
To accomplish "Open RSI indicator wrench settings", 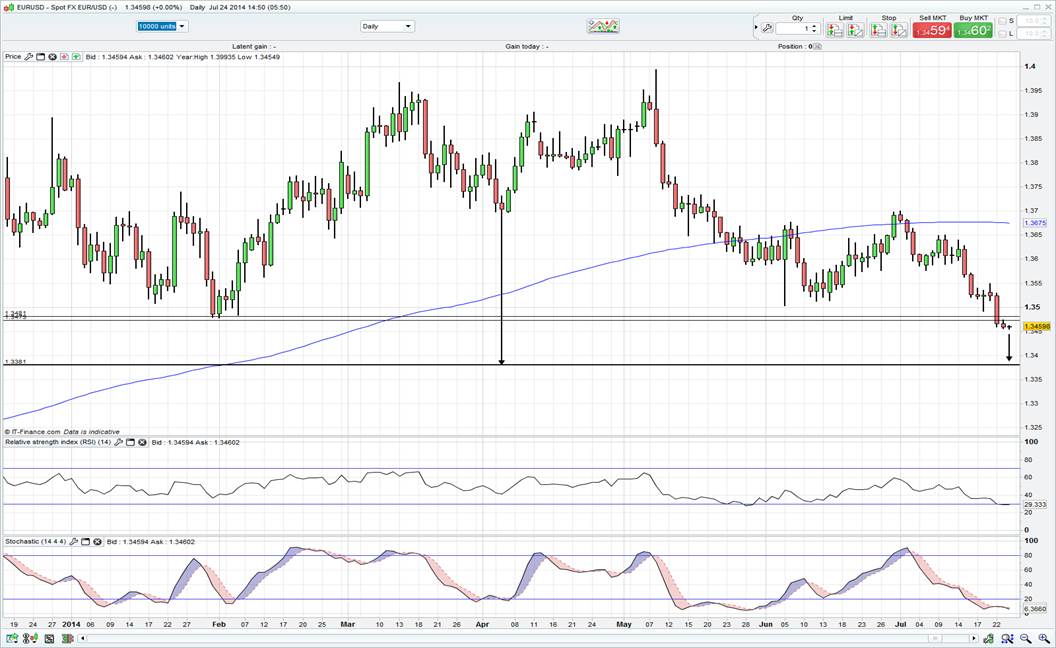I will (120, 441).
